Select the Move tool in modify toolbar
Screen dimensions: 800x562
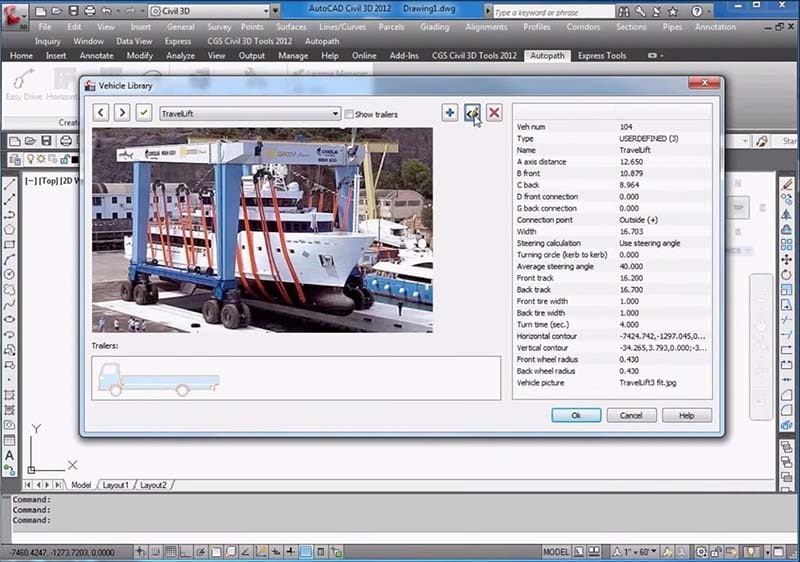(786, 260)
